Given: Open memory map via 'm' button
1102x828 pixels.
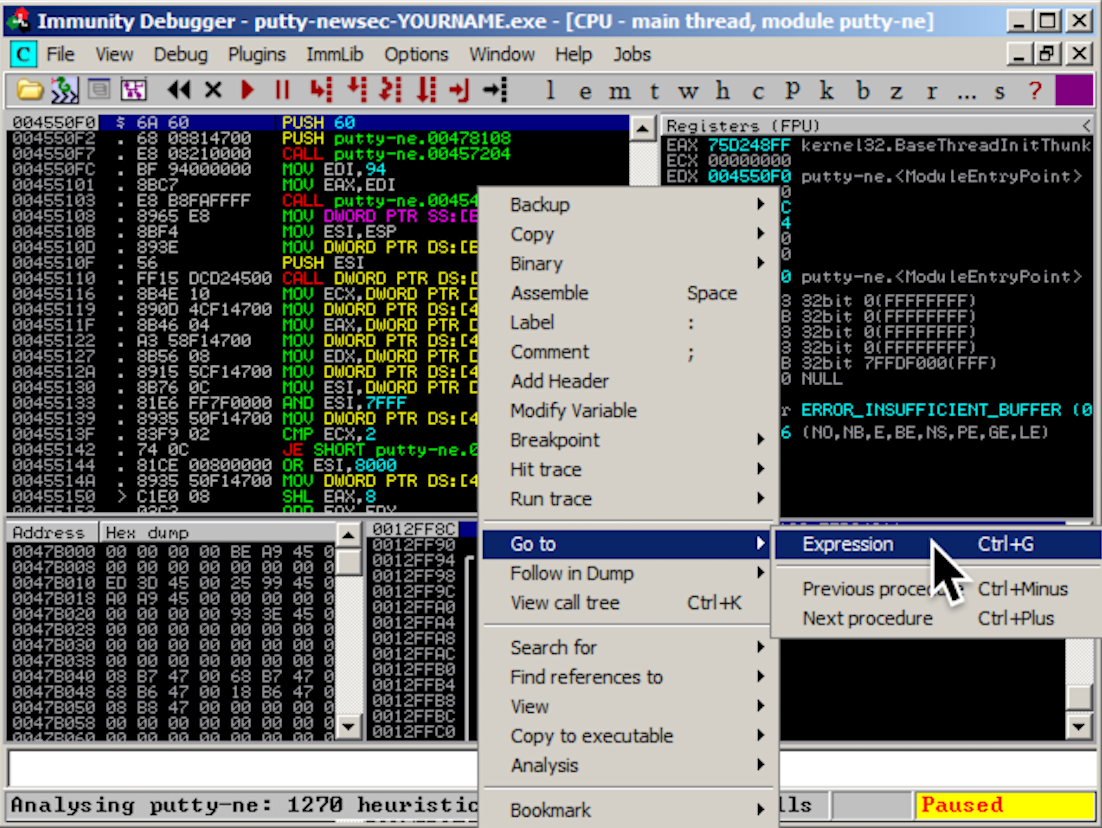Looking at the screenshot, I should [619, 91].
